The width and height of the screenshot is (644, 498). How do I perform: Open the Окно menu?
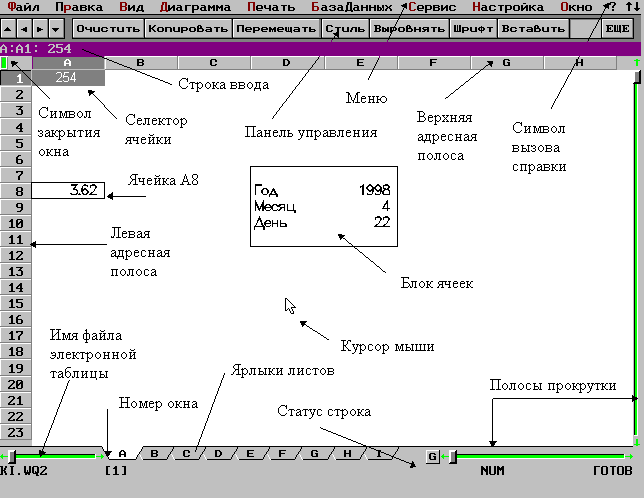(576, 7)
